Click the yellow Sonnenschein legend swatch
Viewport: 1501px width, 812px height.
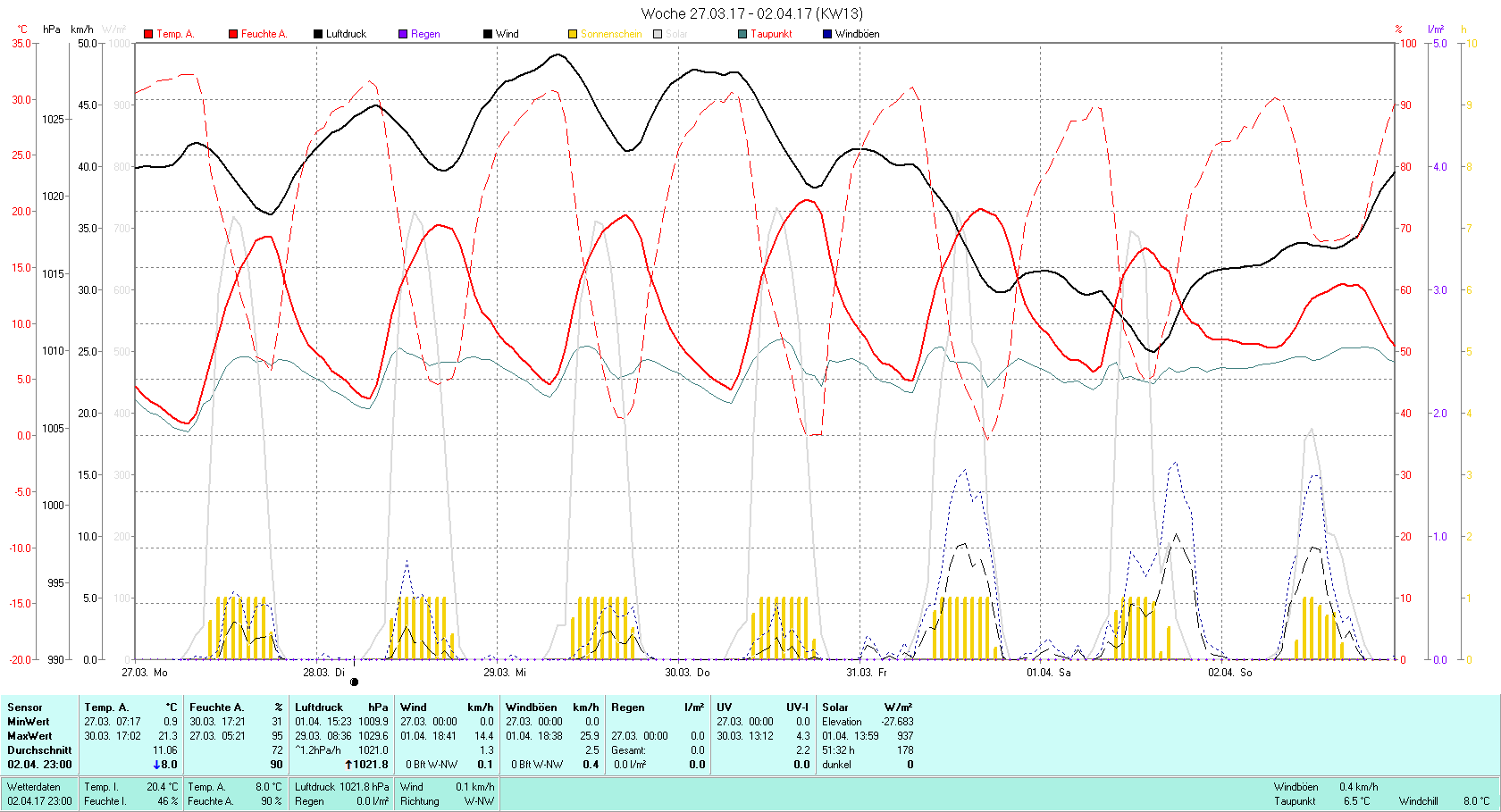[573, 34]
